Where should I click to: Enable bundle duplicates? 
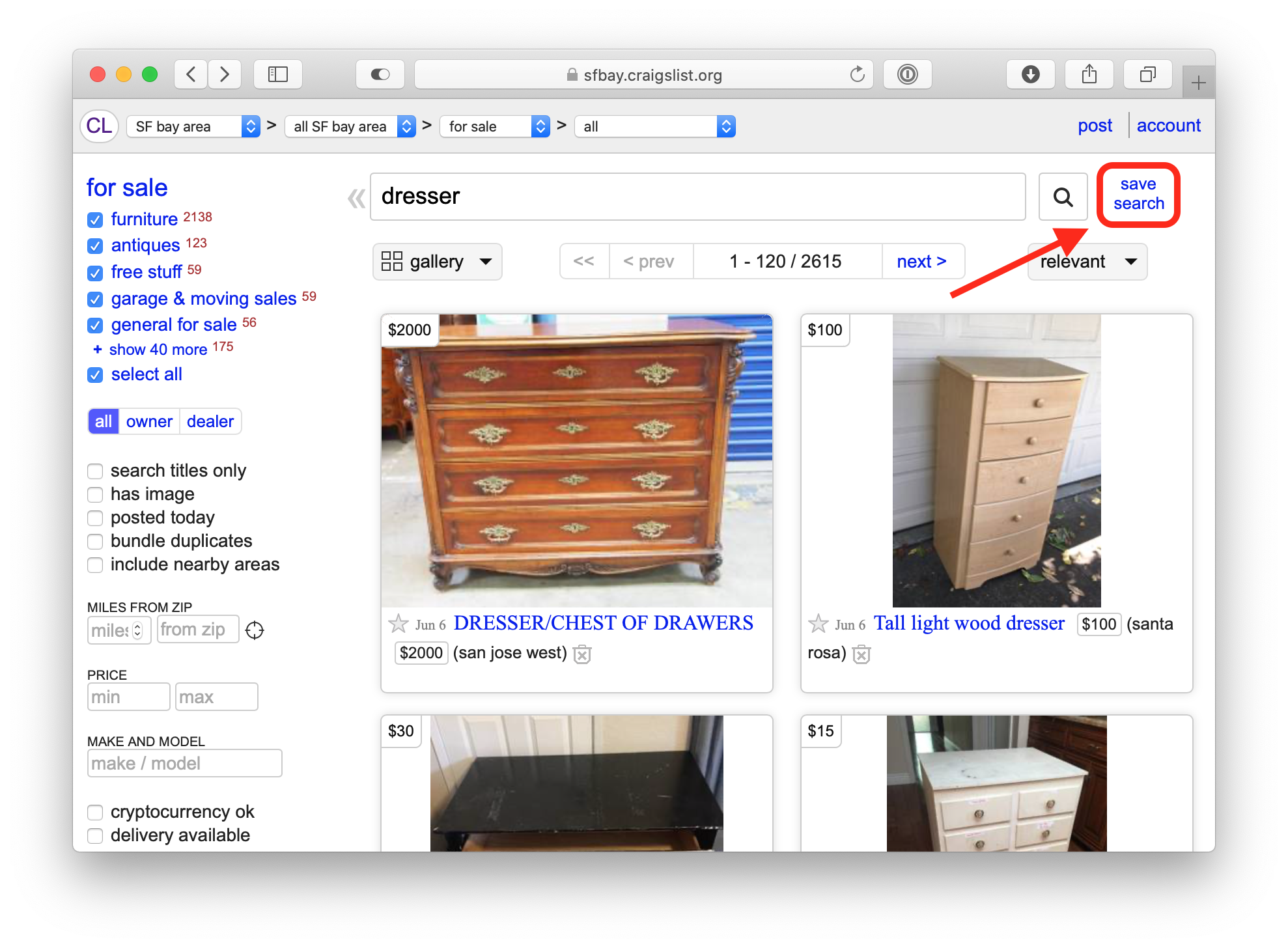pos(95,541)
